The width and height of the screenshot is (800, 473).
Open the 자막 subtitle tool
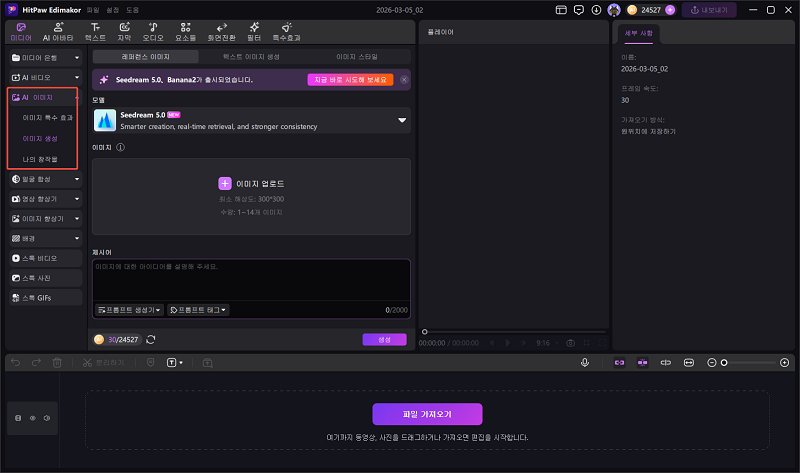[x=124, y=32]
